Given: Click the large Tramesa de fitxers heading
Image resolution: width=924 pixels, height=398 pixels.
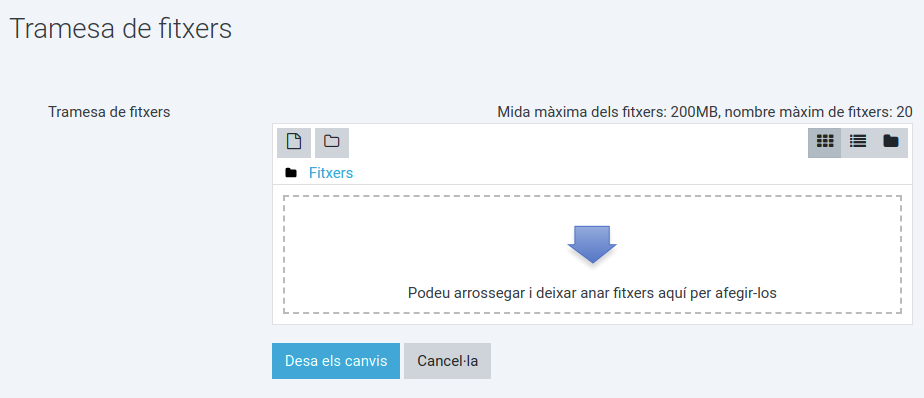Looking at the screenshot, I should [121, 28].
